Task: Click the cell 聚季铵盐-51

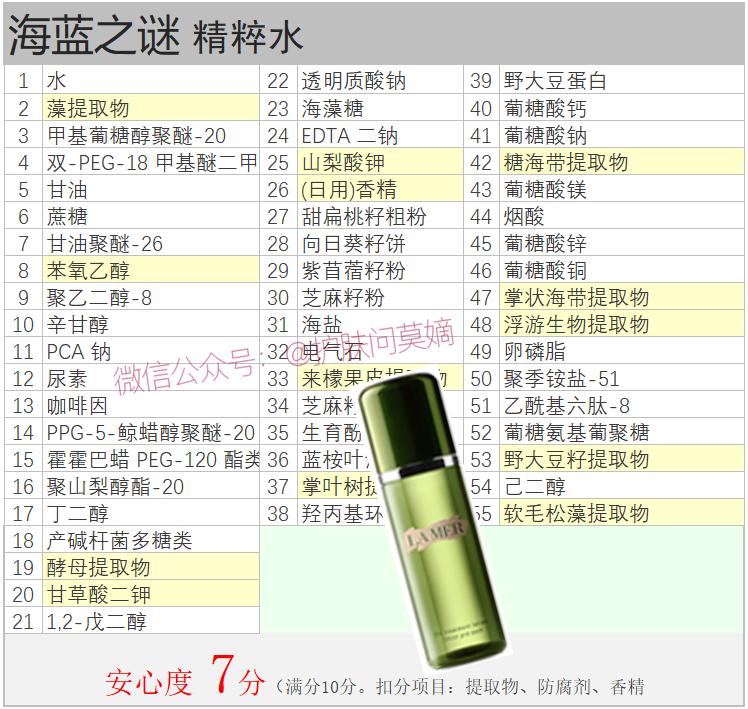Action: coord(622,378)
